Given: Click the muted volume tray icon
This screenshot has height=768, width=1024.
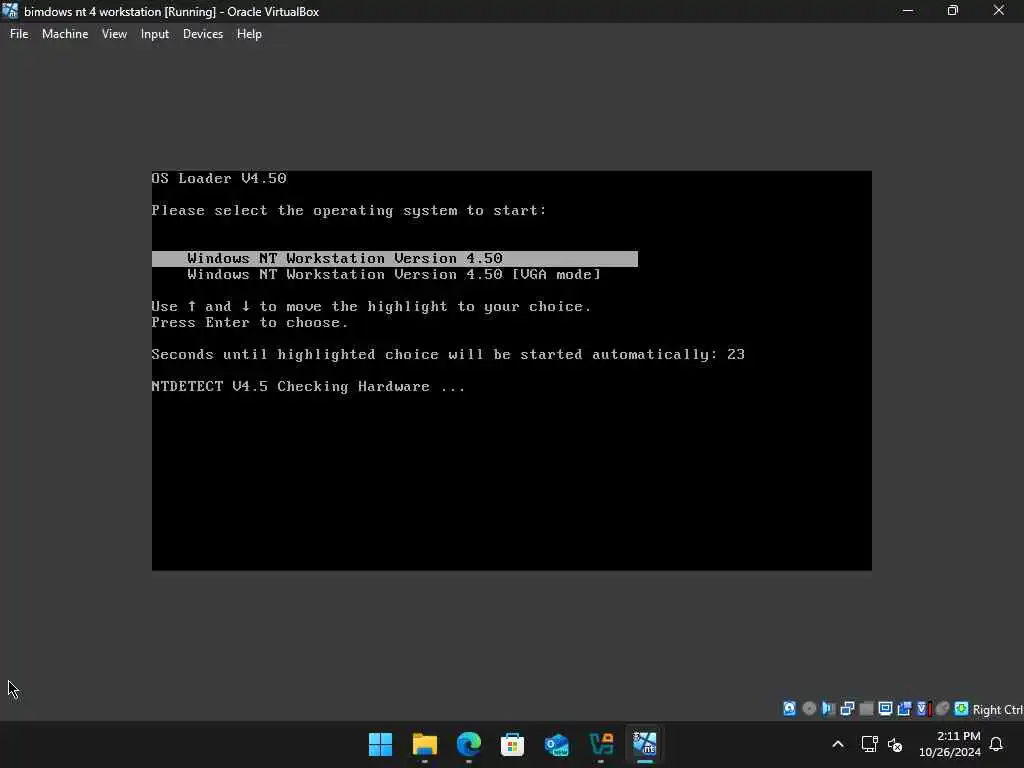Looking at the screenshot, I should (x=895, y=744).
